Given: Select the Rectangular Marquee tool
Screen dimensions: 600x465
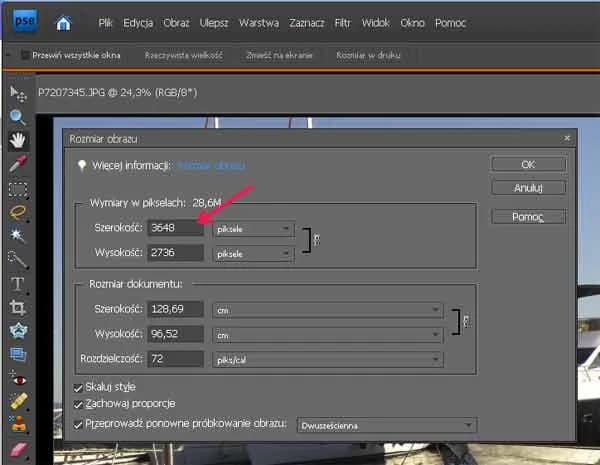Looking at the screenshot, I should pos(17,187).
